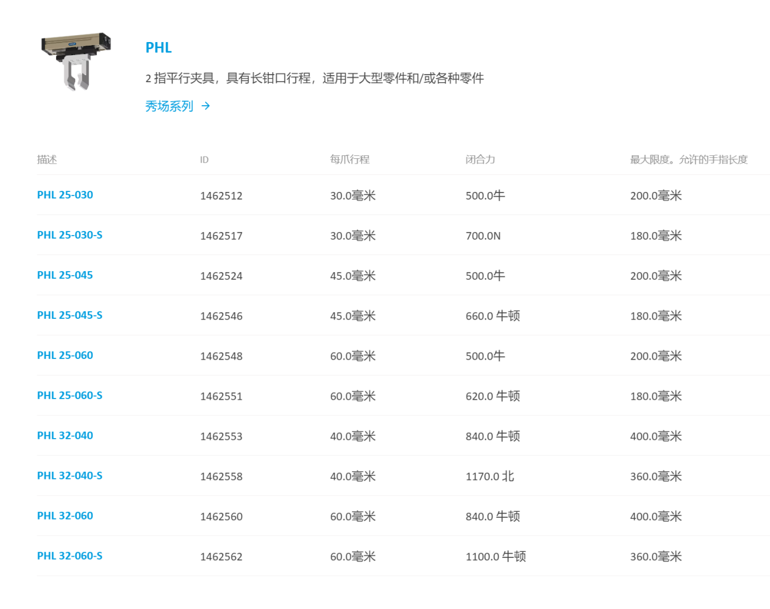This screenshot has height=609, width=770.
Task: Open the PHL 32-040-S product link
Action: coord(69,476)
